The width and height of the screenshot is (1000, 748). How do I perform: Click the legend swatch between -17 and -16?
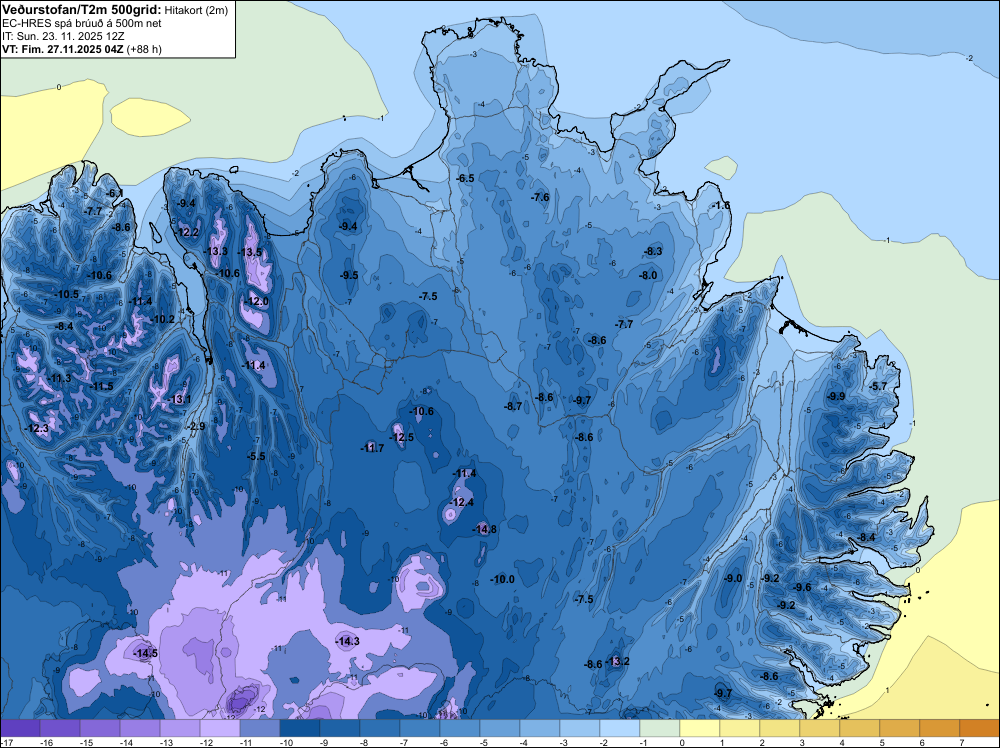[20, 728]
